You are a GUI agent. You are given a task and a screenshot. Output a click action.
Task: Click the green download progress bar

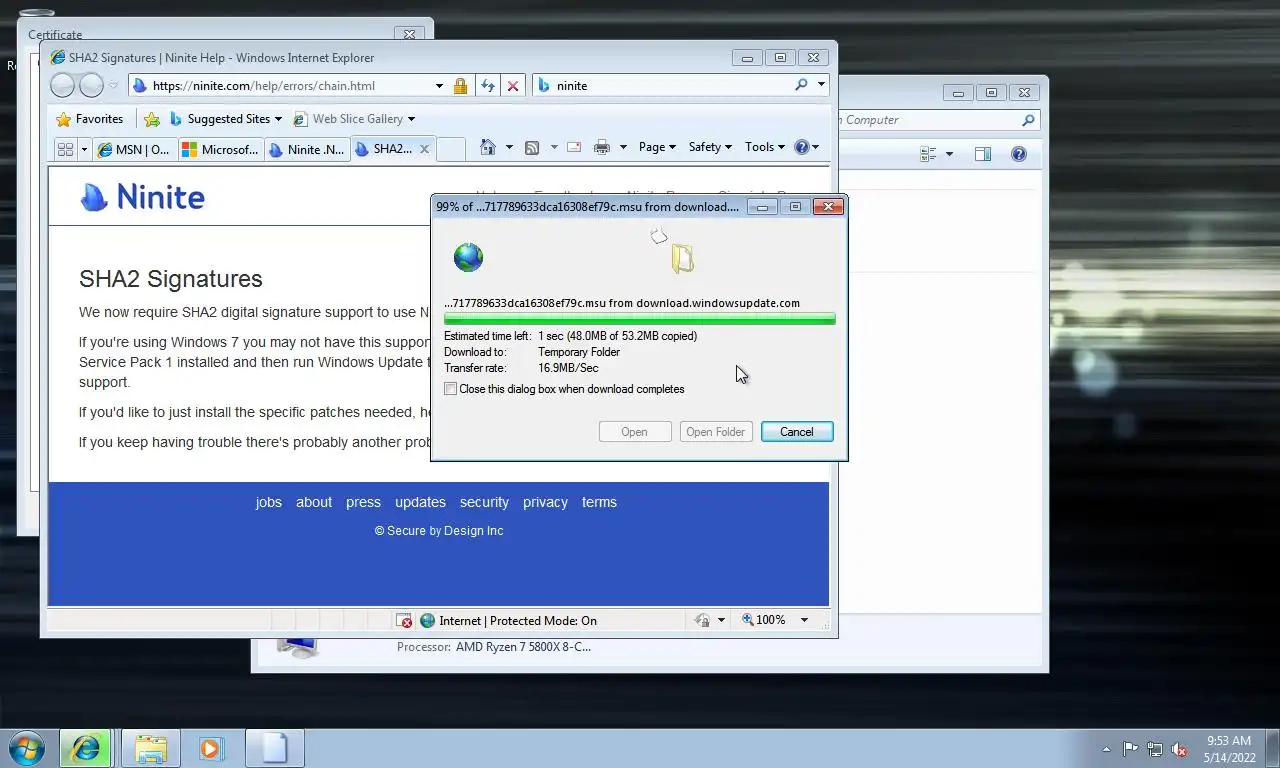pos(640,319)
